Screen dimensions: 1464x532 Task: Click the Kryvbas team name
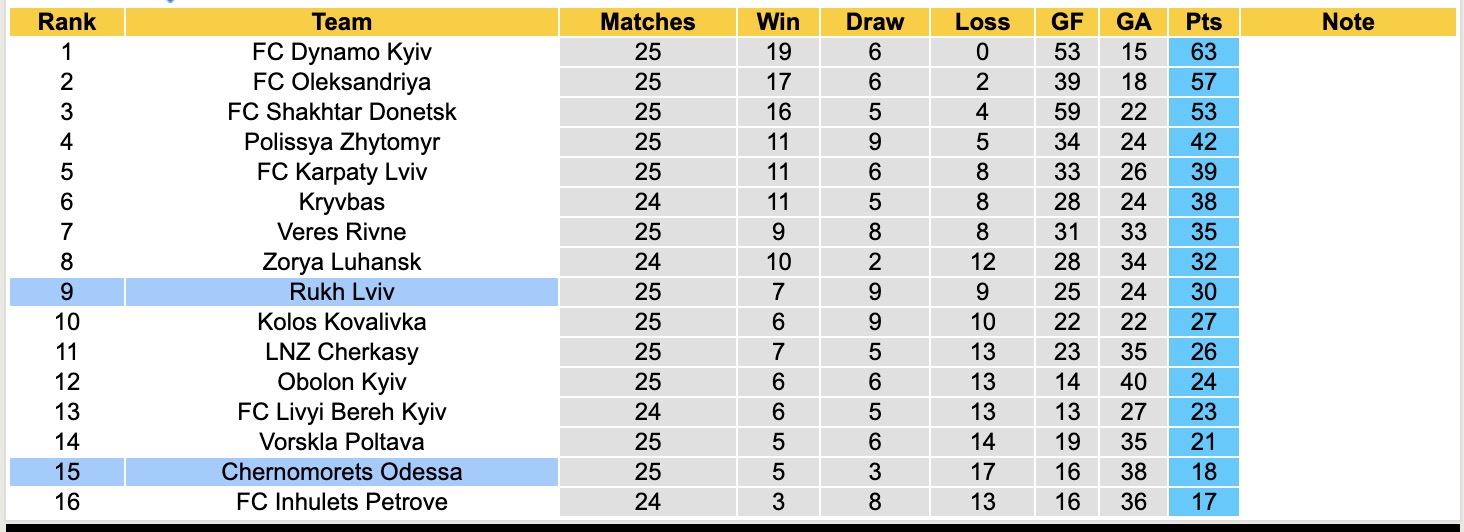click(341, 202)
